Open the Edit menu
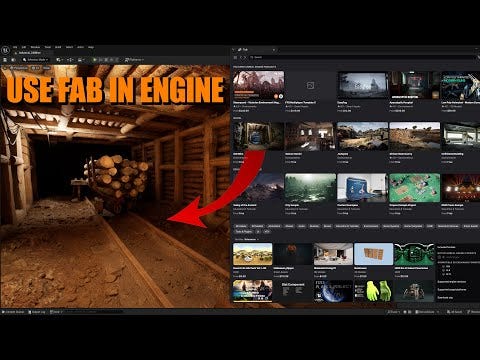 24,47
